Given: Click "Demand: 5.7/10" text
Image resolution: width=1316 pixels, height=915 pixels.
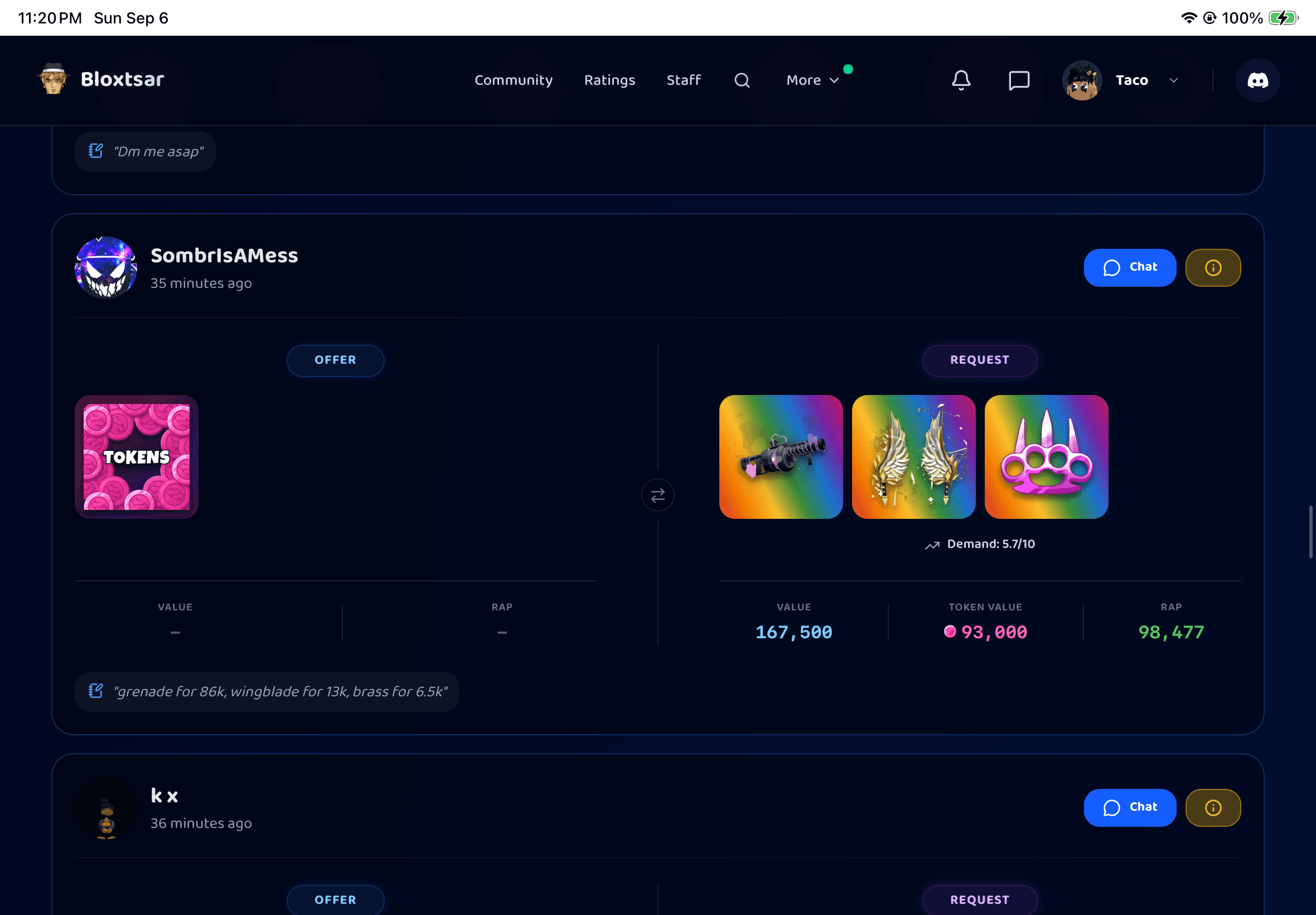Looking at the screenshot, I should coord(990,544).
